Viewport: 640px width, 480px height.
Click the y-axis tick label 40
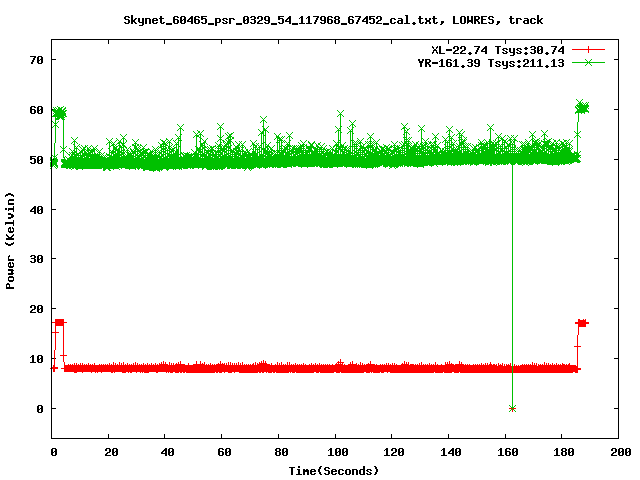point(36,210)
